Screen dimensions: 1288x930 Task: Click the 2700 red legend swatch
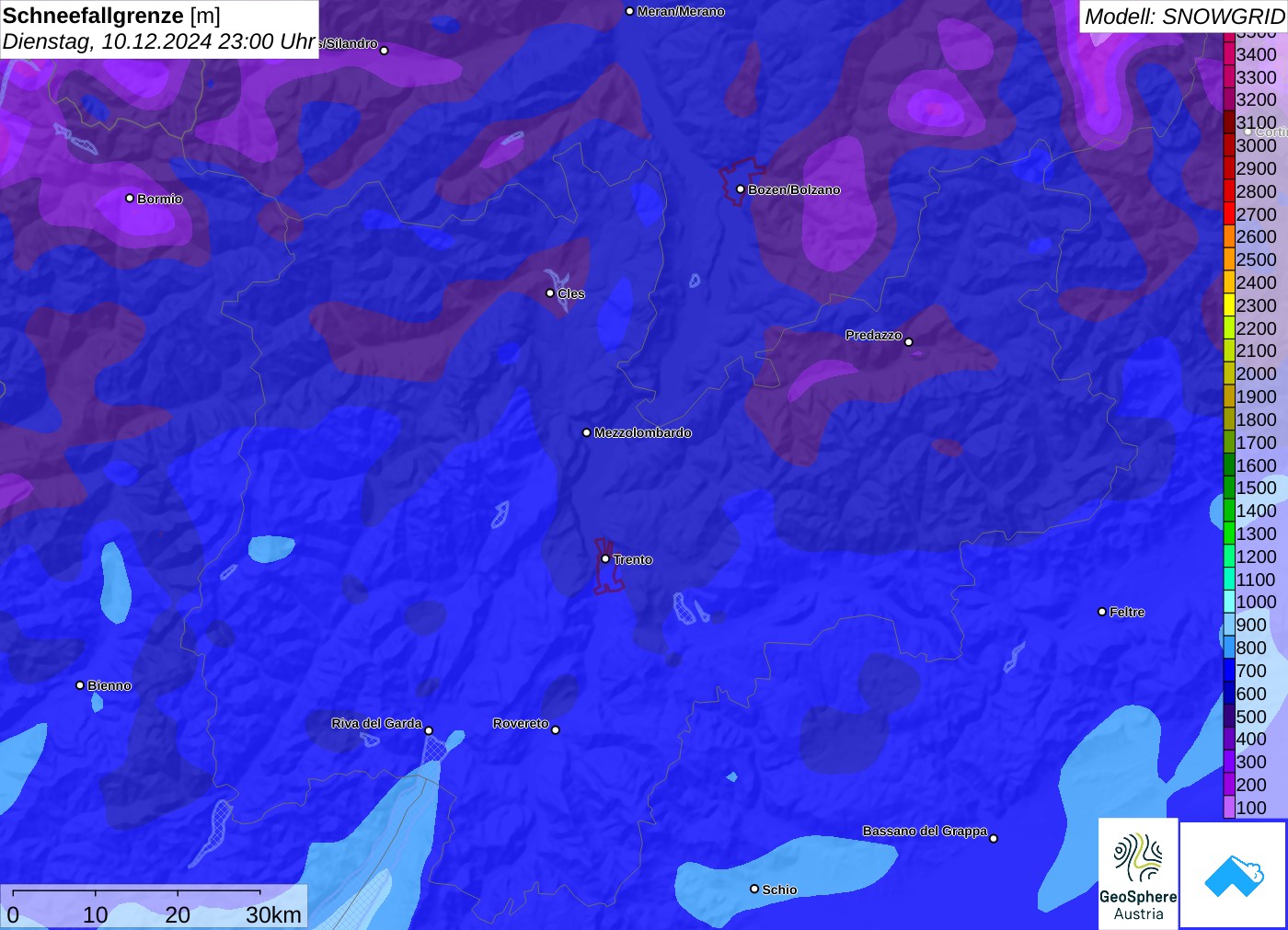1229,214
